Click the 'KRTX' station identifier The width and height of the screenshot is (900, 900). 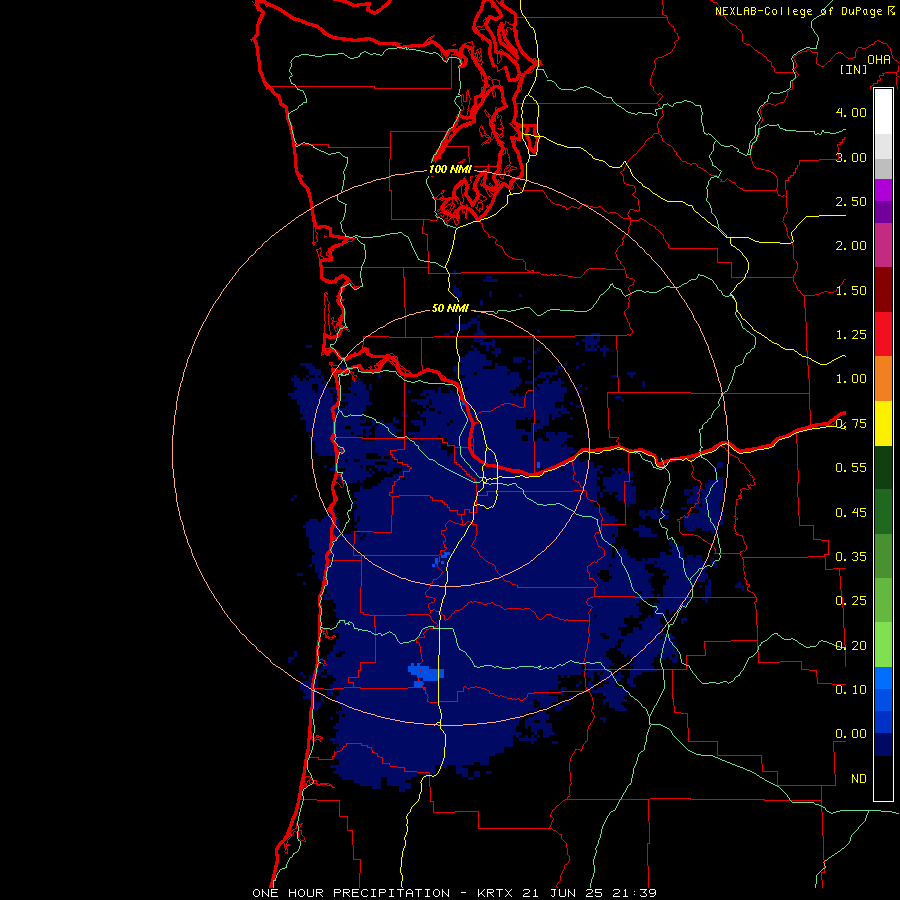coord(495,893)
